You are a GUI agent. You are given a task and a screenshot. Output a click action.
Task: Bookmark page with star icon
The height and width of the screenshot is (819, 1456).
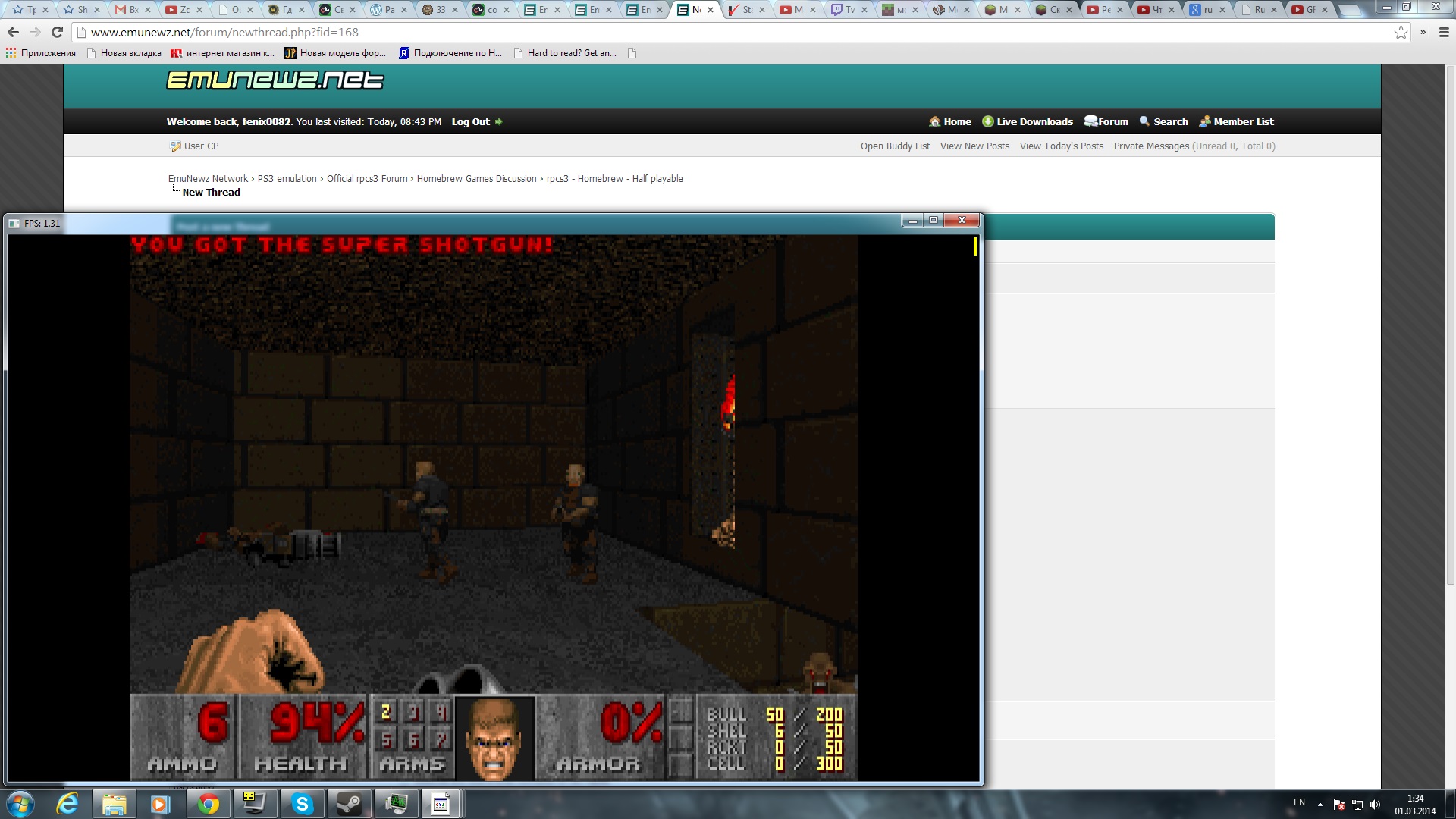click(x=1401, y=32)
